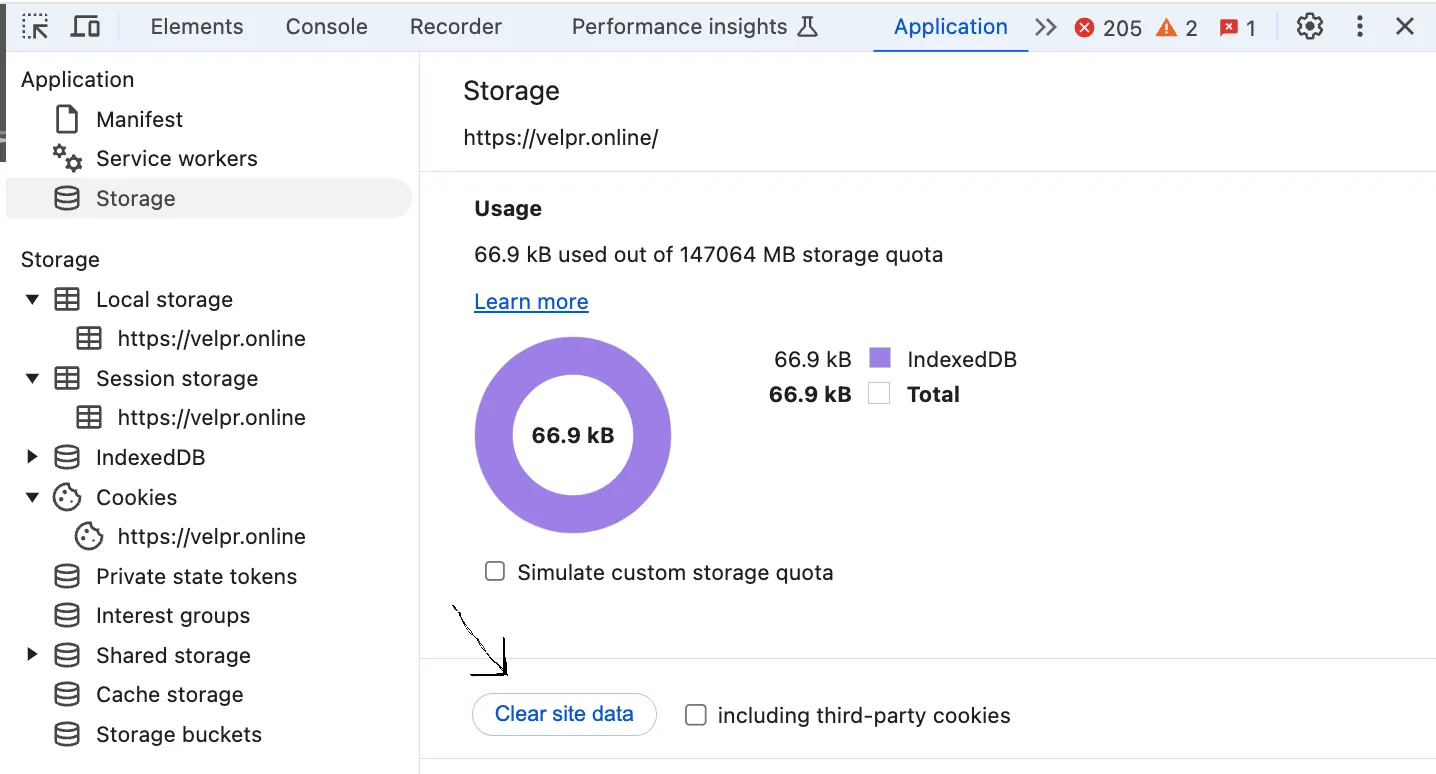This screenshot has width=1436, height=774.
Task: Open the Performance insights tab
Action: (x=694, y=27)
